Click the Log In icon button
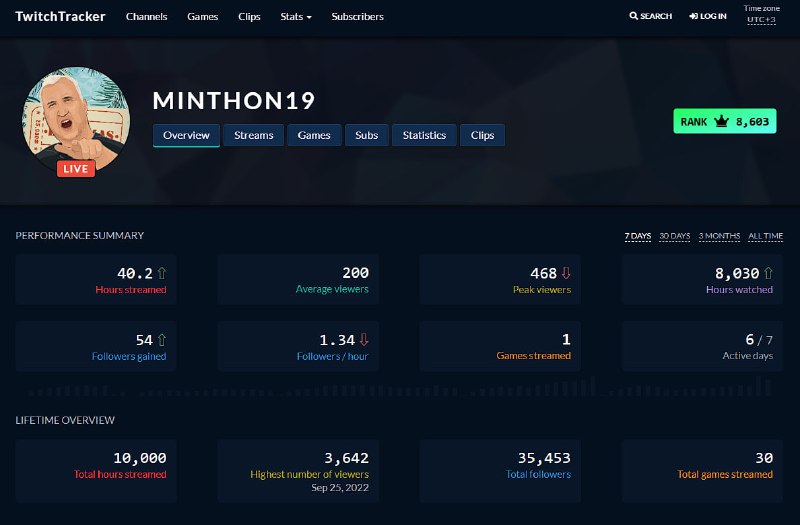Viewport: 800px width, 525px height. click(x=693, y=17)
